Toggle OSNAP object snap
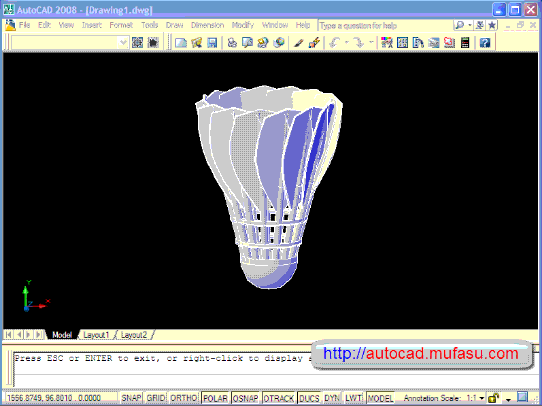The height and width of the screenshot is (406, 542). coord(246,398)
